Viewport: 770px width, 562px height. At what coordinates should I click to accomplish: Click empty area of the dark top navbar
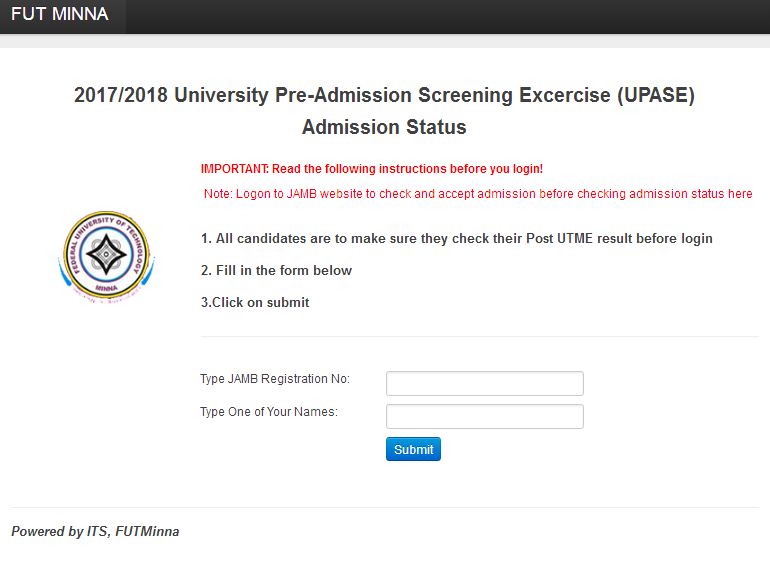tap(450, 16)
